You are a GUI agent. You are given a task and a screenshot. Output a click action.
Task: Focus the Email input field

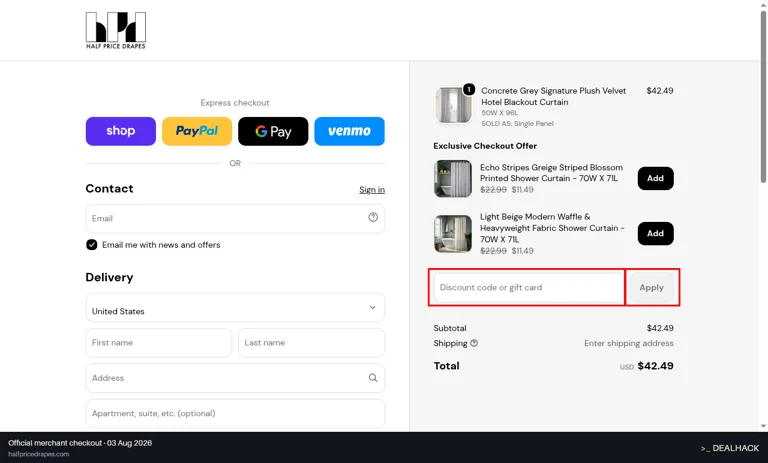tap(235, 219)
